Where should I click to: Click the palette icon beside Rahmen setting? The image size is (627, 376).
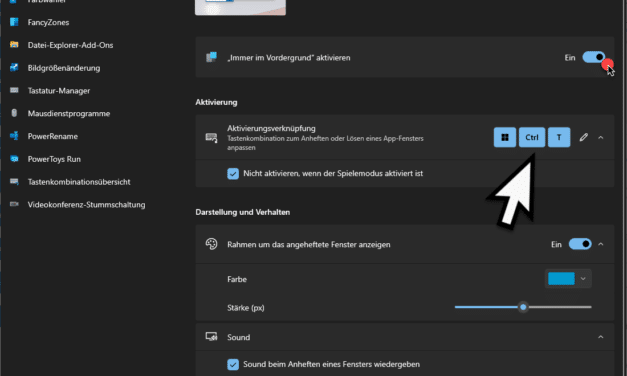211,244
